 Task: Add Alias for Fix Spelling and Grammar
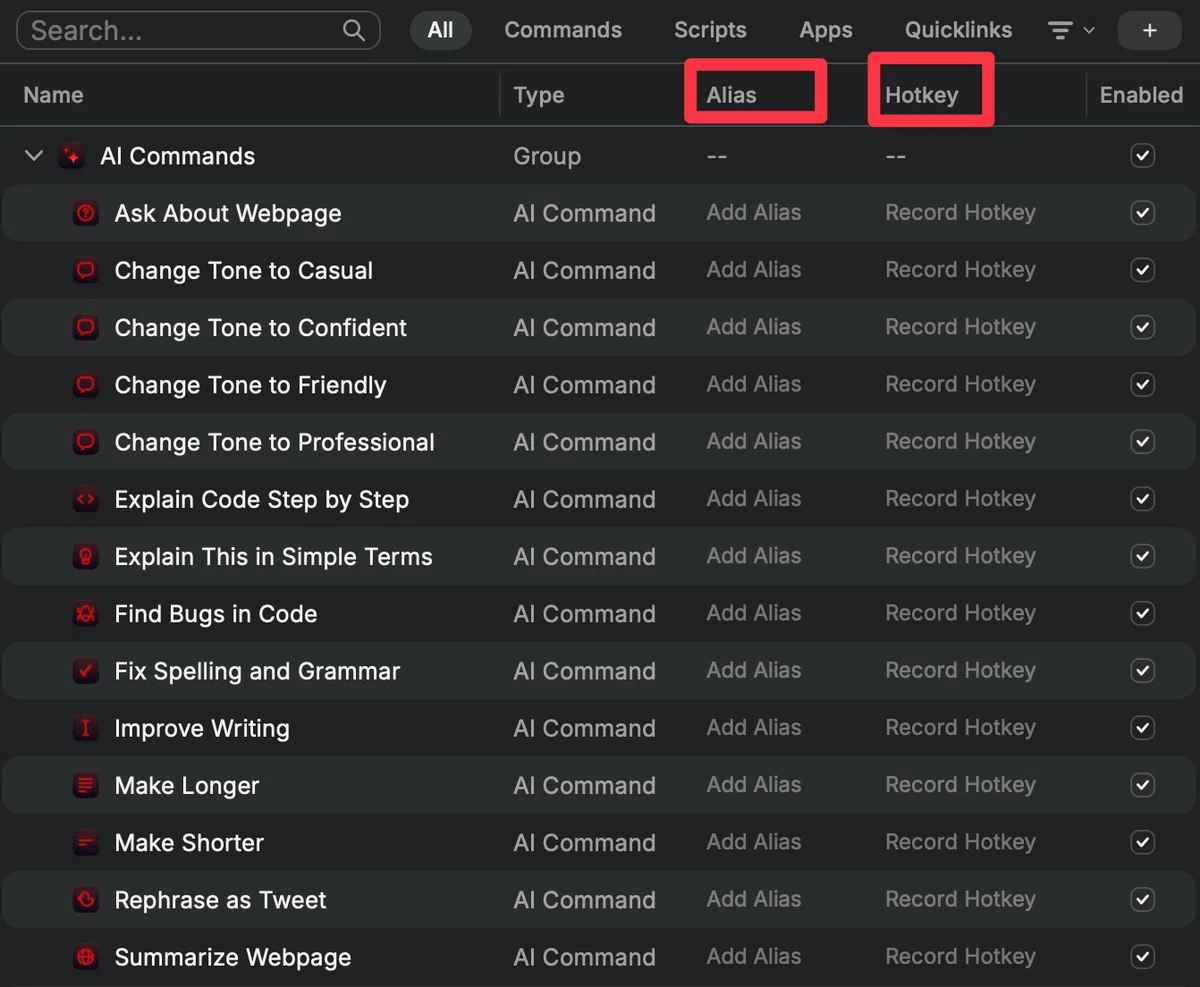(754, 671)
